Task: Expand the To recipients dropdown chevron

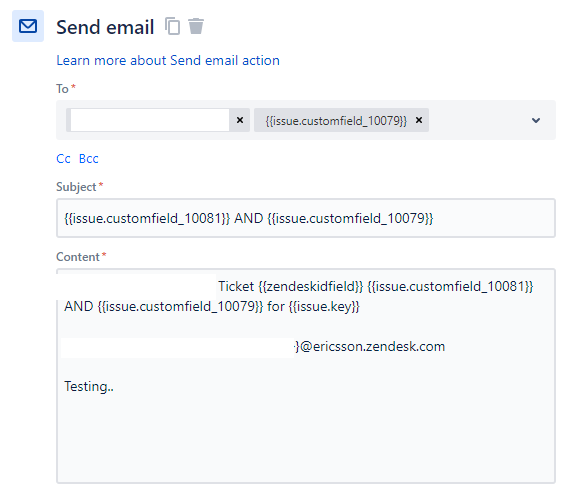Action: [x=536, y=120]
